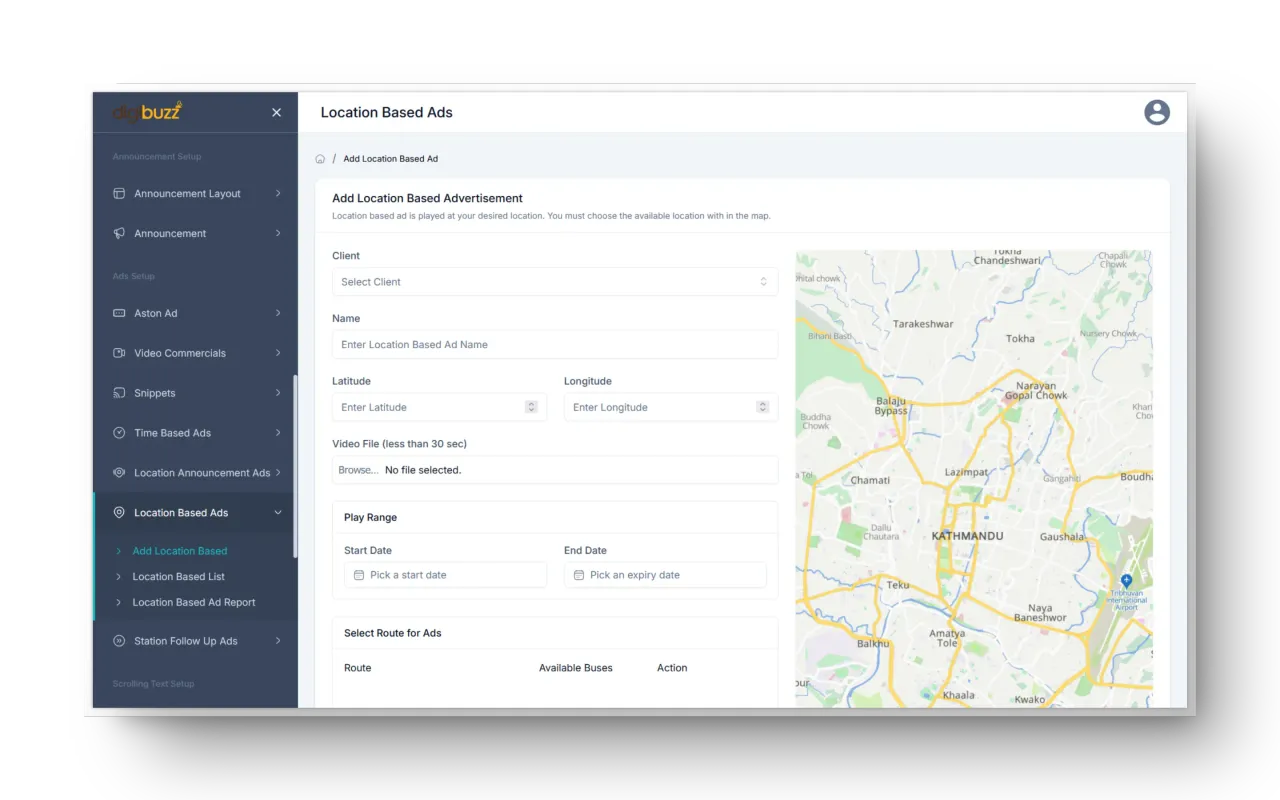Viewport: 1280px width, 800px height.
Task: Expand the Aston Ad submenu
Action: point(278,313)
